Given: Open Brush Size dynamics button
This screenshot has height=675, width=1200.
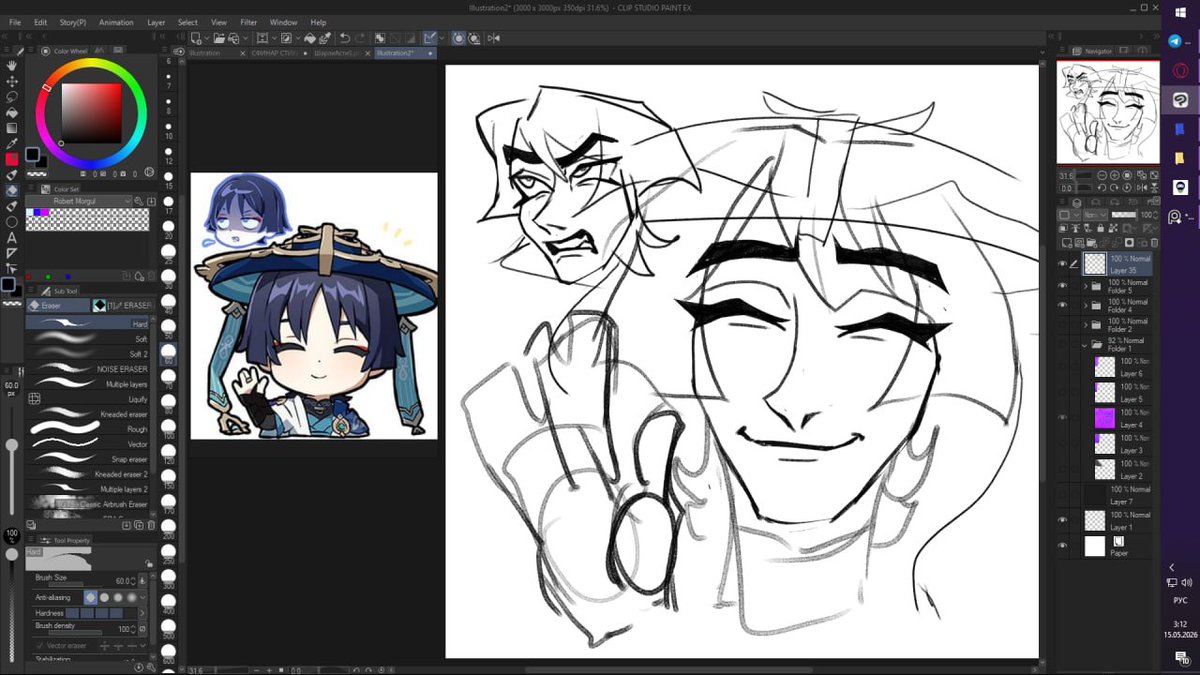Looking at the screenshot, I should coord(142,580).
